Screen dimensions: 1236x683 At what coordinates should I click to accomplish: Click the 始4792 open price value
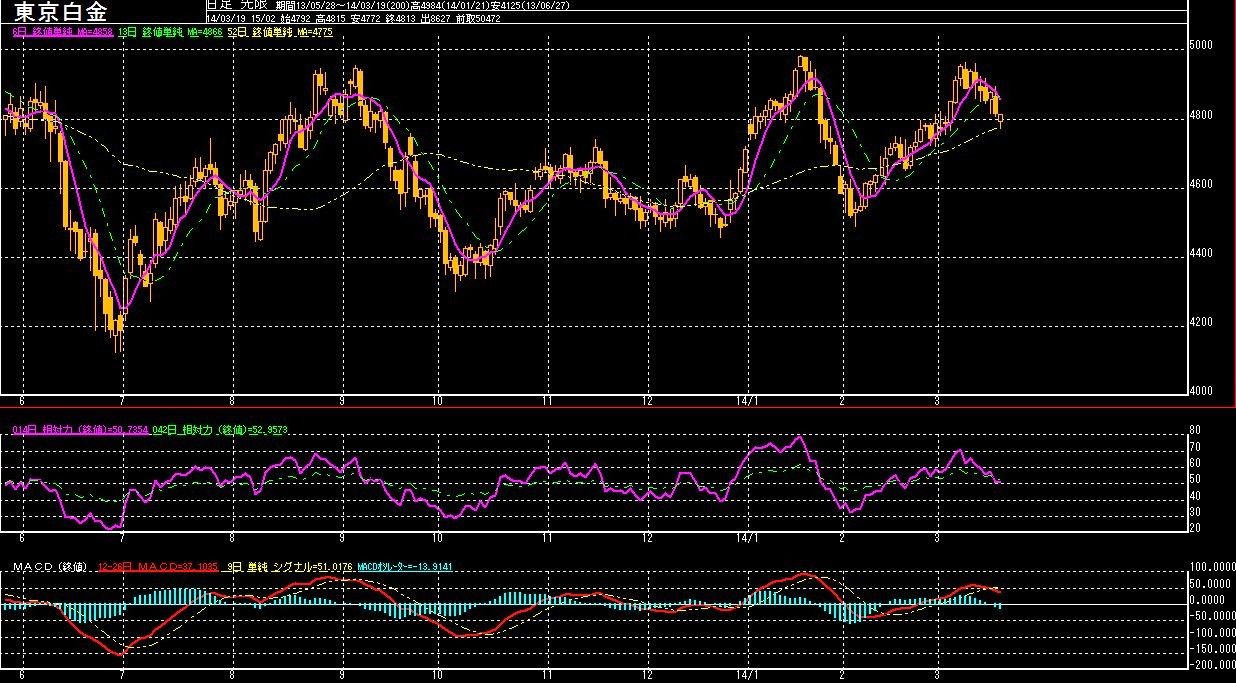295,19
